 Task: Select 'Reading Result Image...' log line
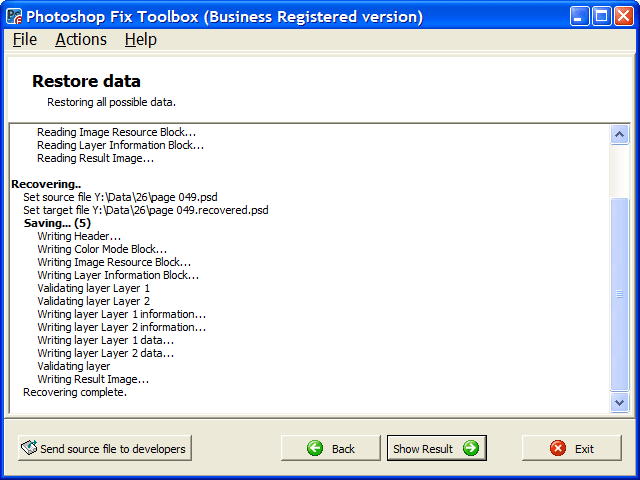(x=96, y=158)
